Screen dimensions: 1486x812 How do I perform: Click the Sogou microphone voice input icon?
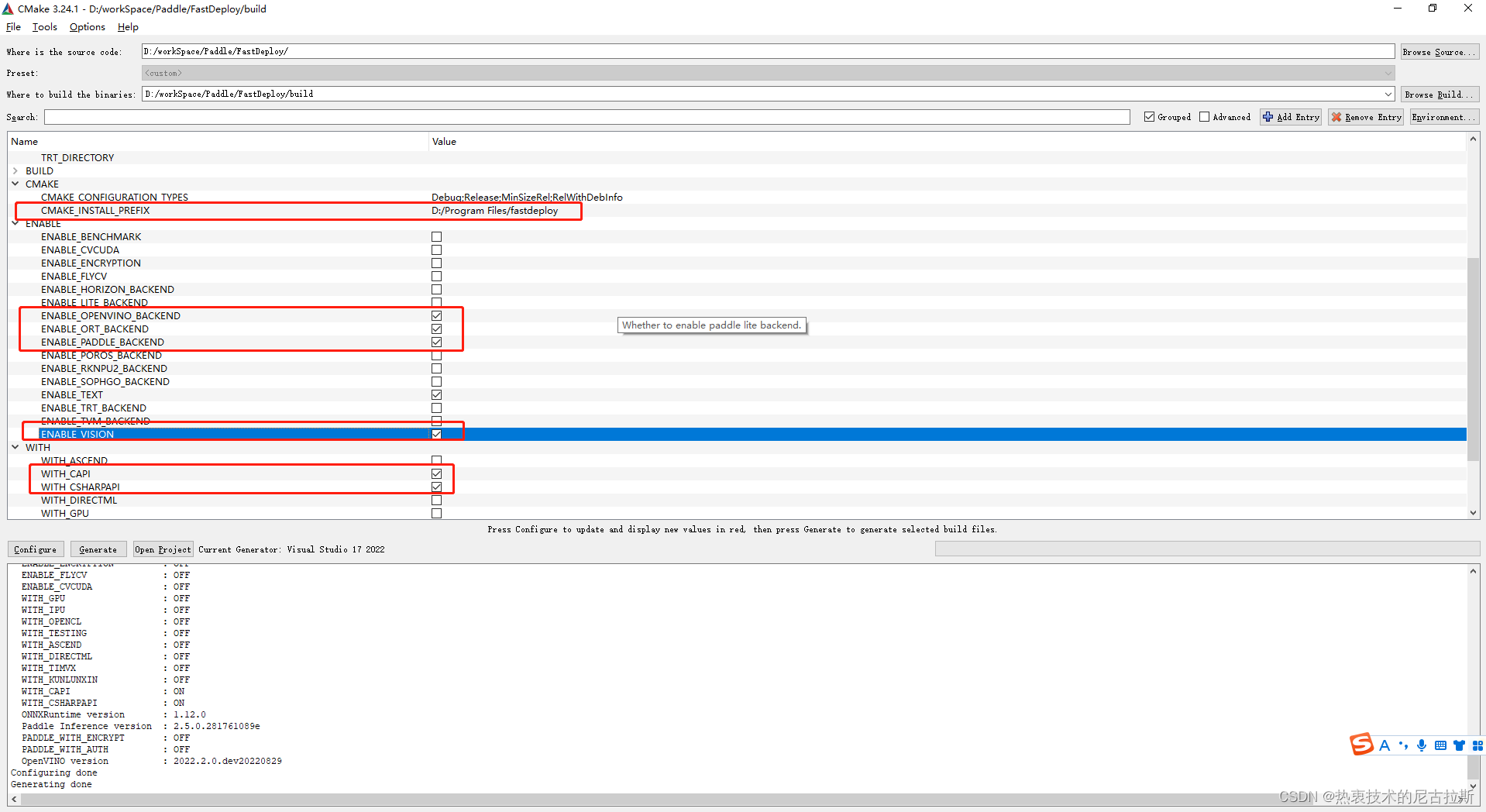[x=1422, y=745]
